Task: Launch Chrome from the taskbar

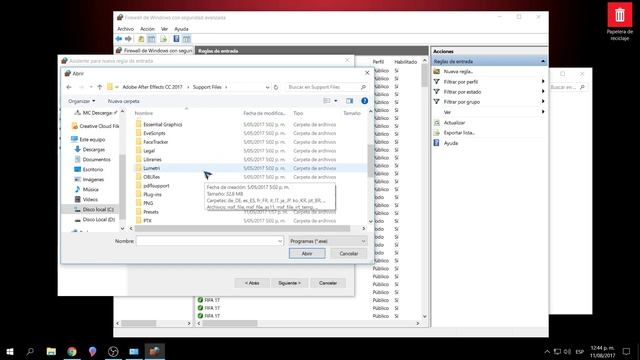Action: click(72, 351)
